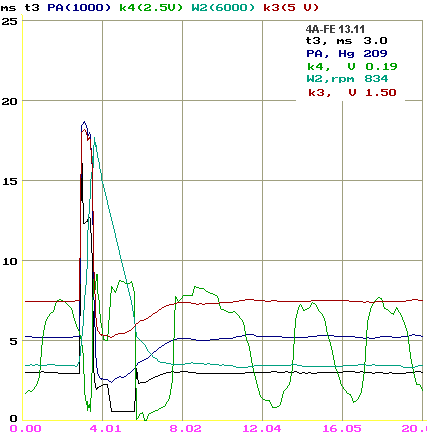427x435 pixels.
Task: Select the PA, Hg 209 legend row
Action: pyautogui.click(x=347, y=54)
